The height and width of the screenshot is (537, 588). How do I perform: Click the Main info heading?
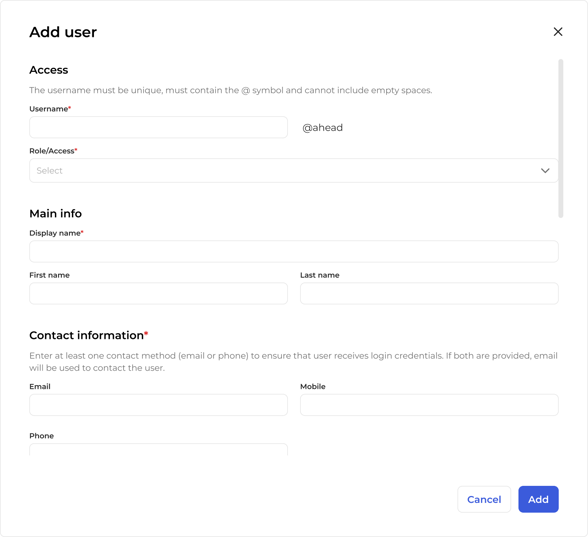[56, 213]
